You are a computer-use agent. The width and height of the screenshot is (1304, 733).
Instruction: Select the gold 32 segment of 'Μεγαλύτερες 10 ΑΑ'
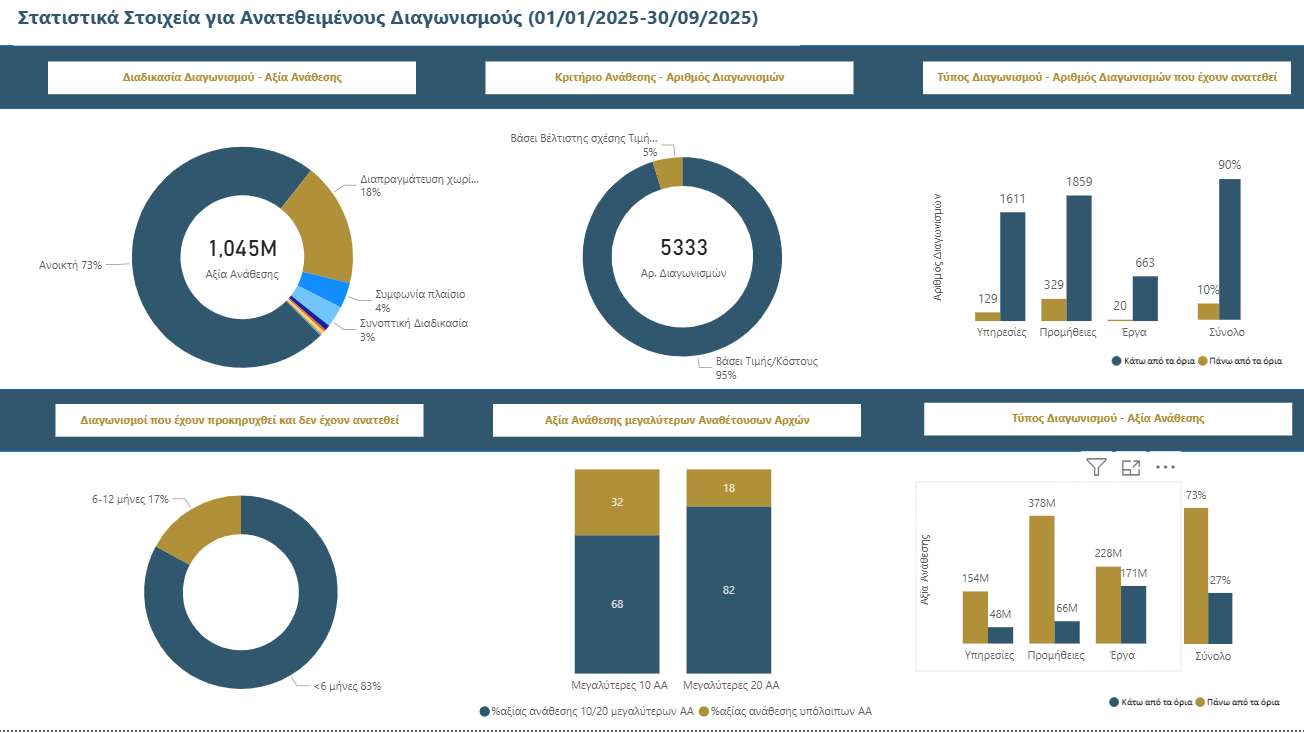(x=616, y=502)
